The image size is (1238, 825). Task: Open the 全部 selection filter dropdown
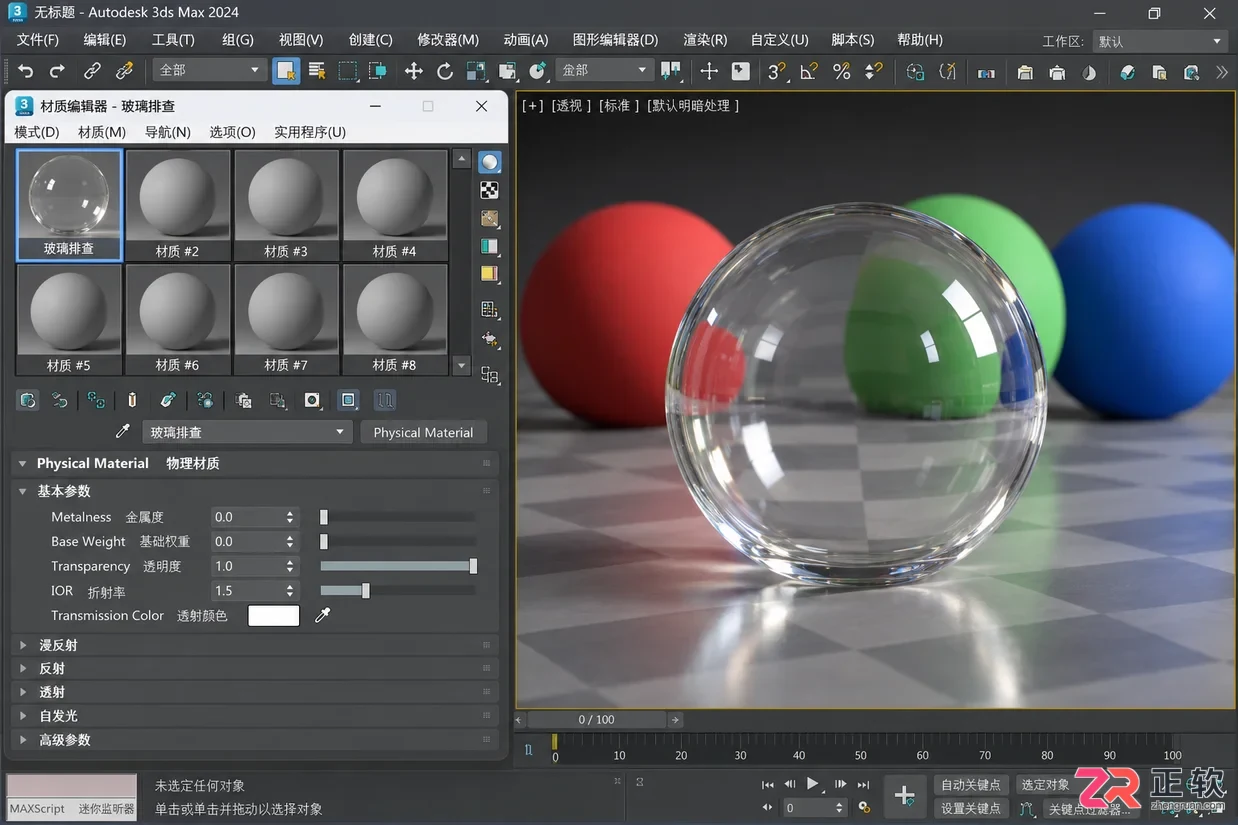point(208,70)
